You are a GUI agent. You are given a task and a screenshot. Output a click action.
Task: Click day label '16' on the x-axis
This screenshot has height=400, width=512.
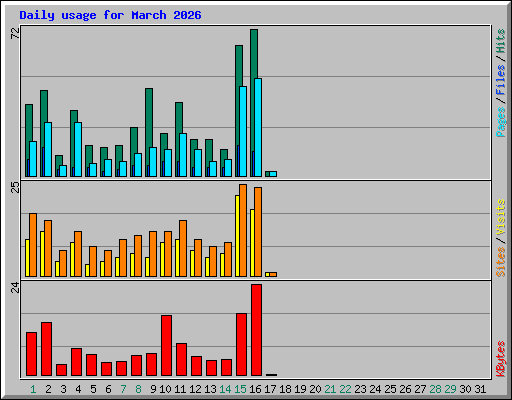(x=255, y=389)
